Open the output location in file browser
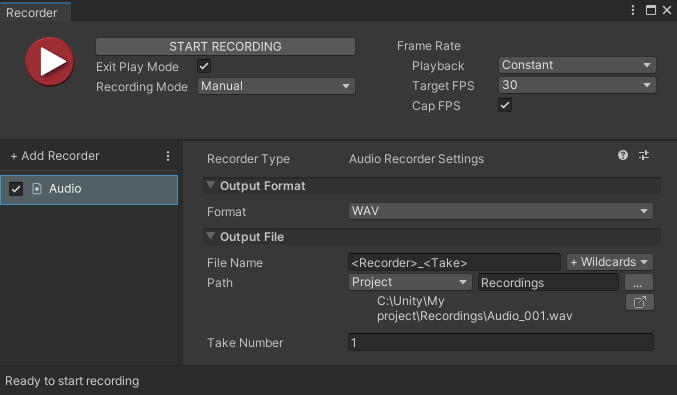 click(639, 302)
